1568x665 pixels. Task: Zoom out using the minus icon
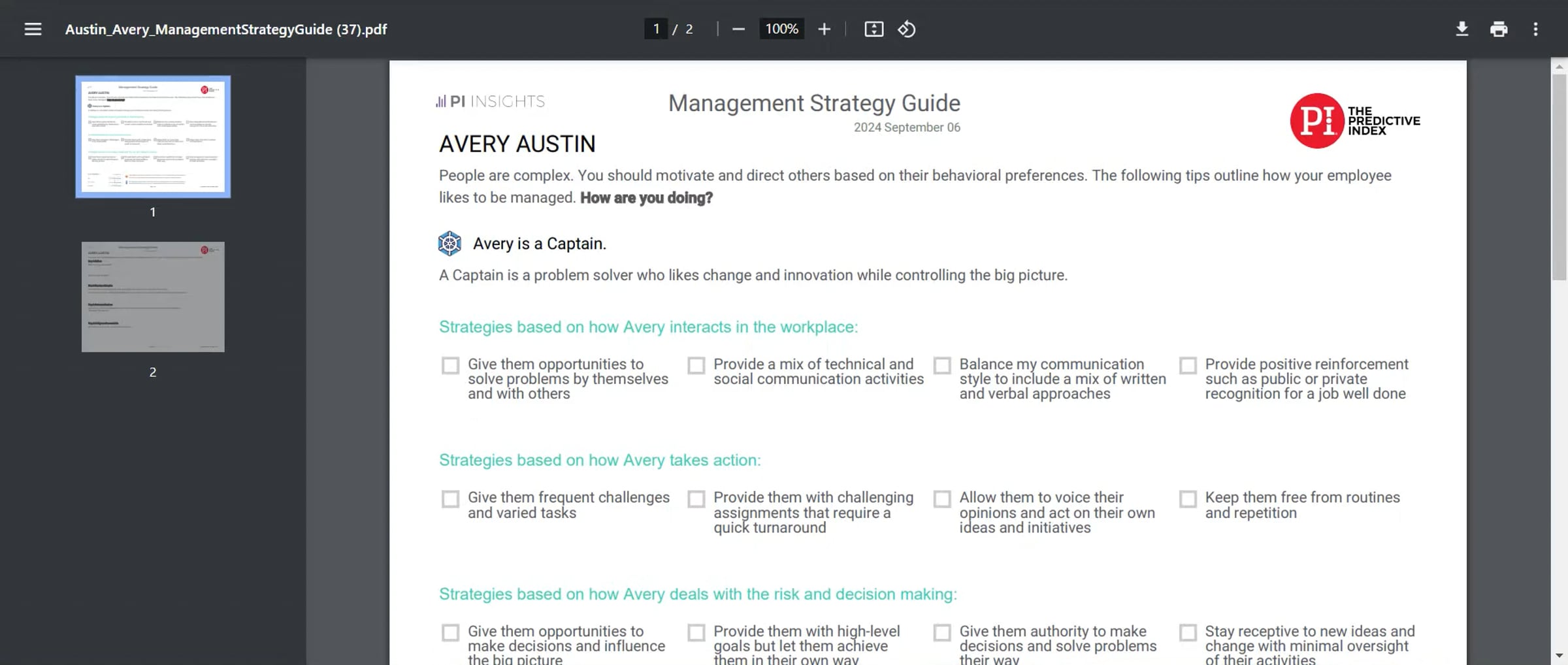pos(738,29)
